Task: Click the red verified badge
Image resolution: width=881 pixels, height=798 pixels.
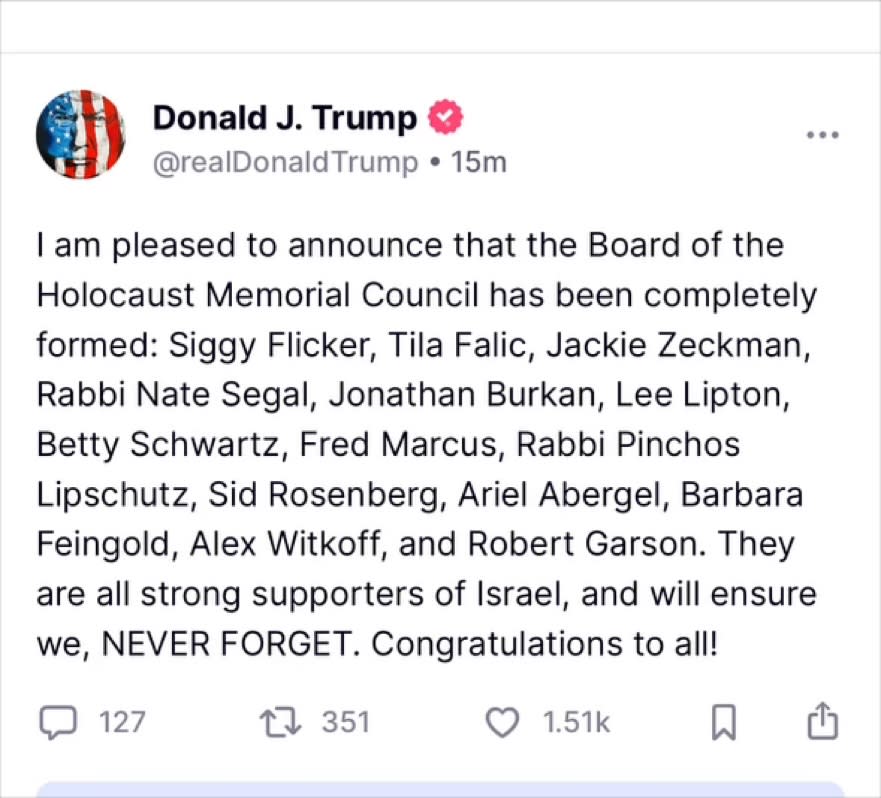Action: [446, 119]
